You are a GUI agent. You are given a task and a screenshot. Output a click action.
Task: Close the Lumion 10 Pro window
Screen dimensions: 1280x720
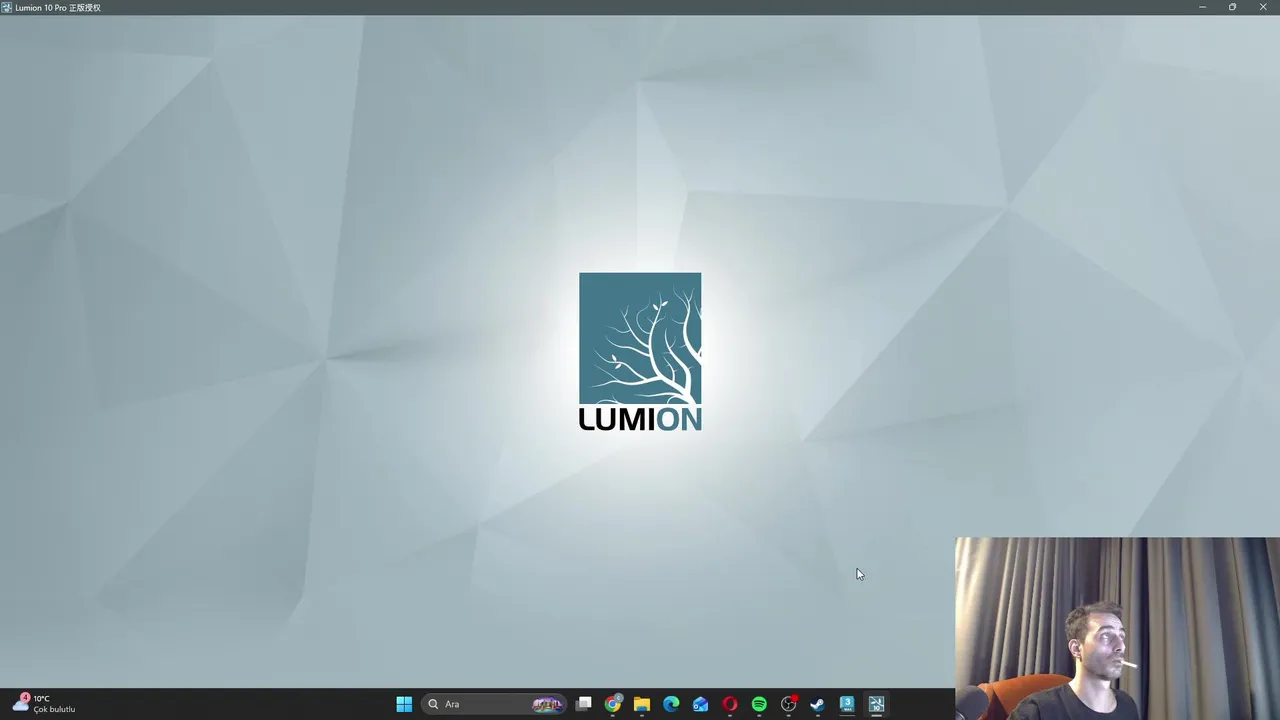1263,7
